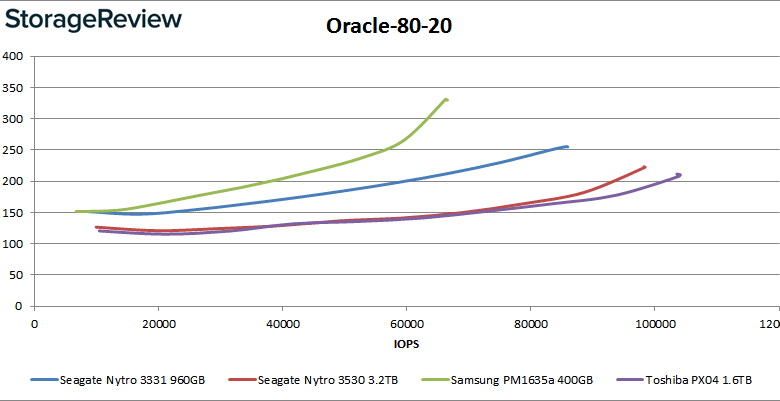Click the red Seagate 3530 curve endpoint
The image size is (780, 401).
pyautogui.click(x=644, y=167)
